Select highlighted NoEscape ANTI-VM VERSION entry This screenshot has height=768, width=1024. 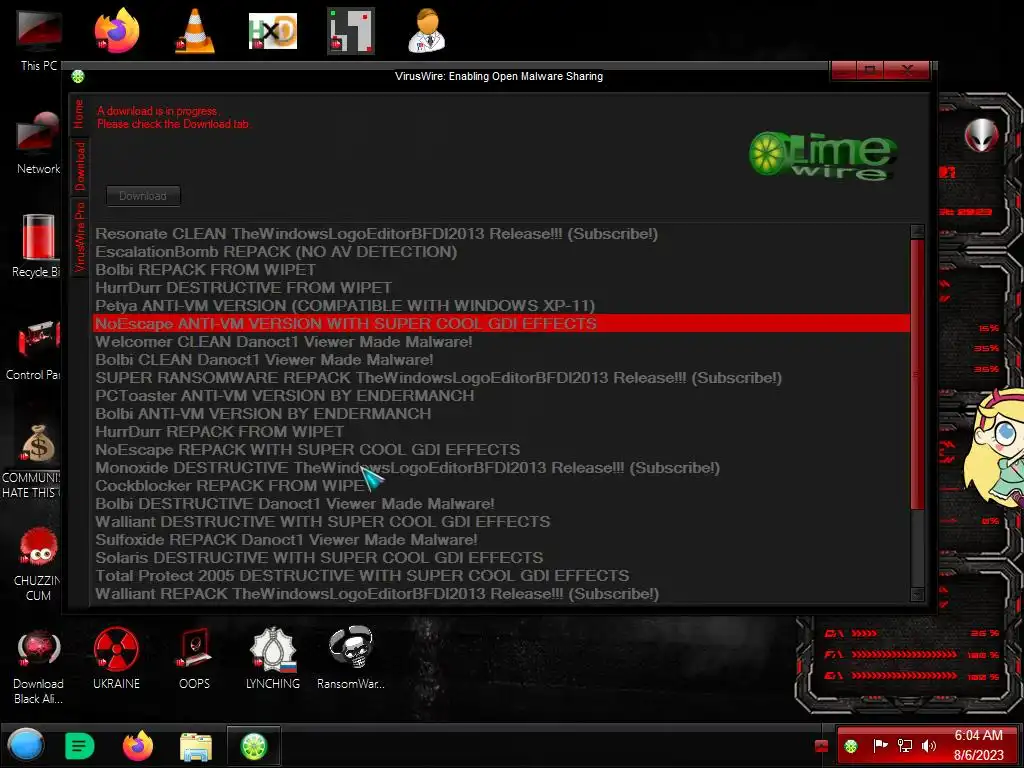point(502,324)
